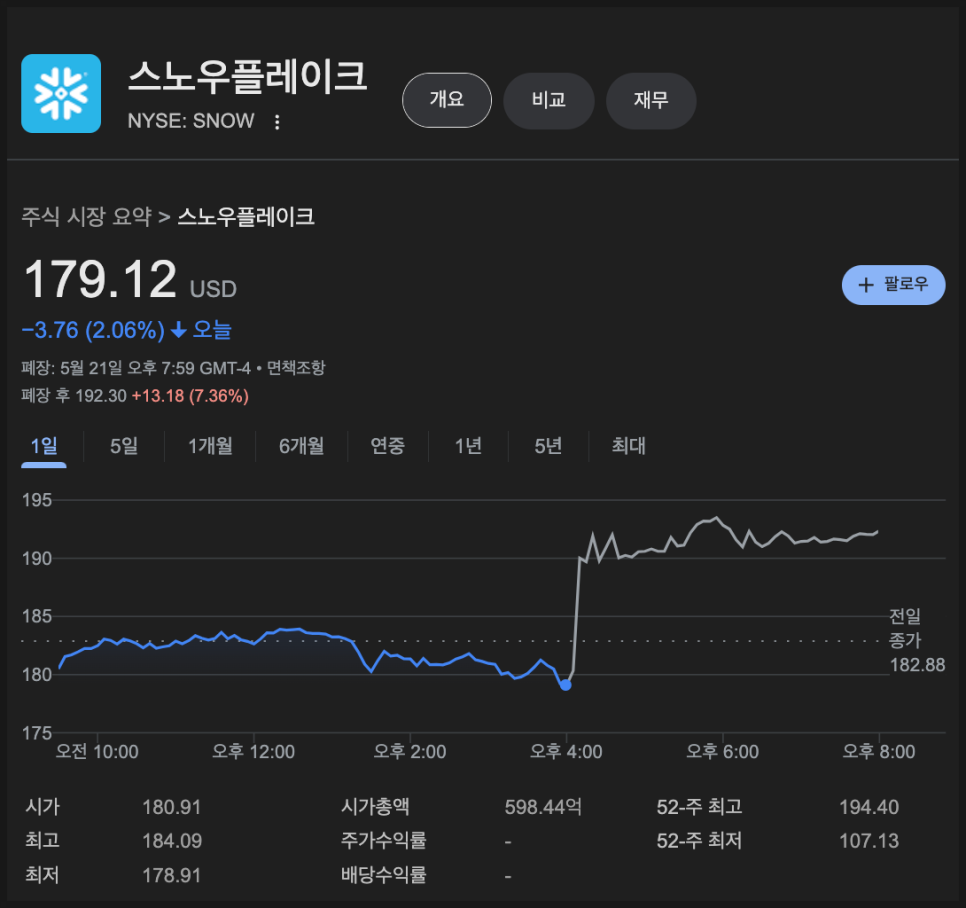Click the breadcrumb's 스노우플레이크 text

246,217
